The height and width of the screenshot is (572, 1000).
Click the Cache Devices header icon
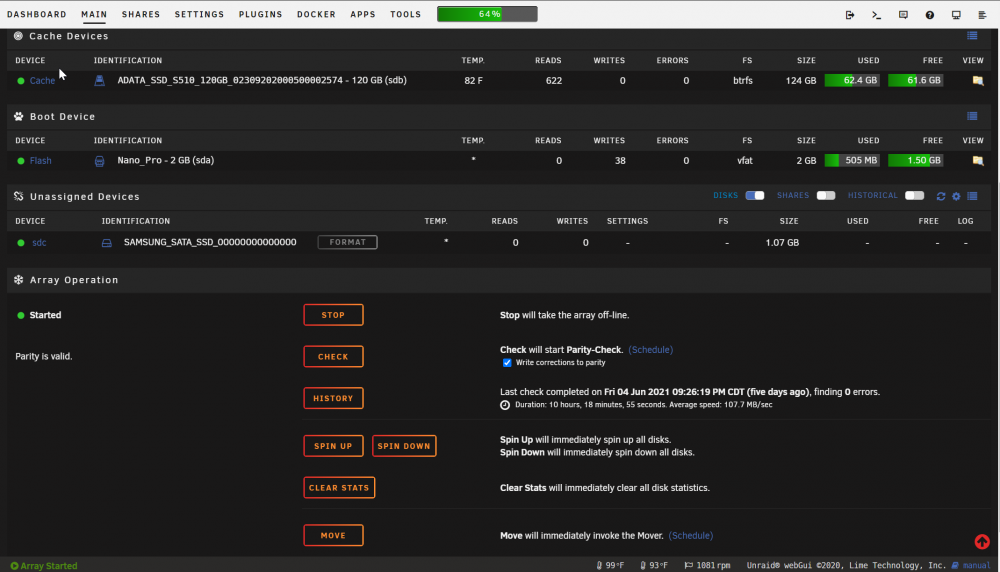coord(18,36)
